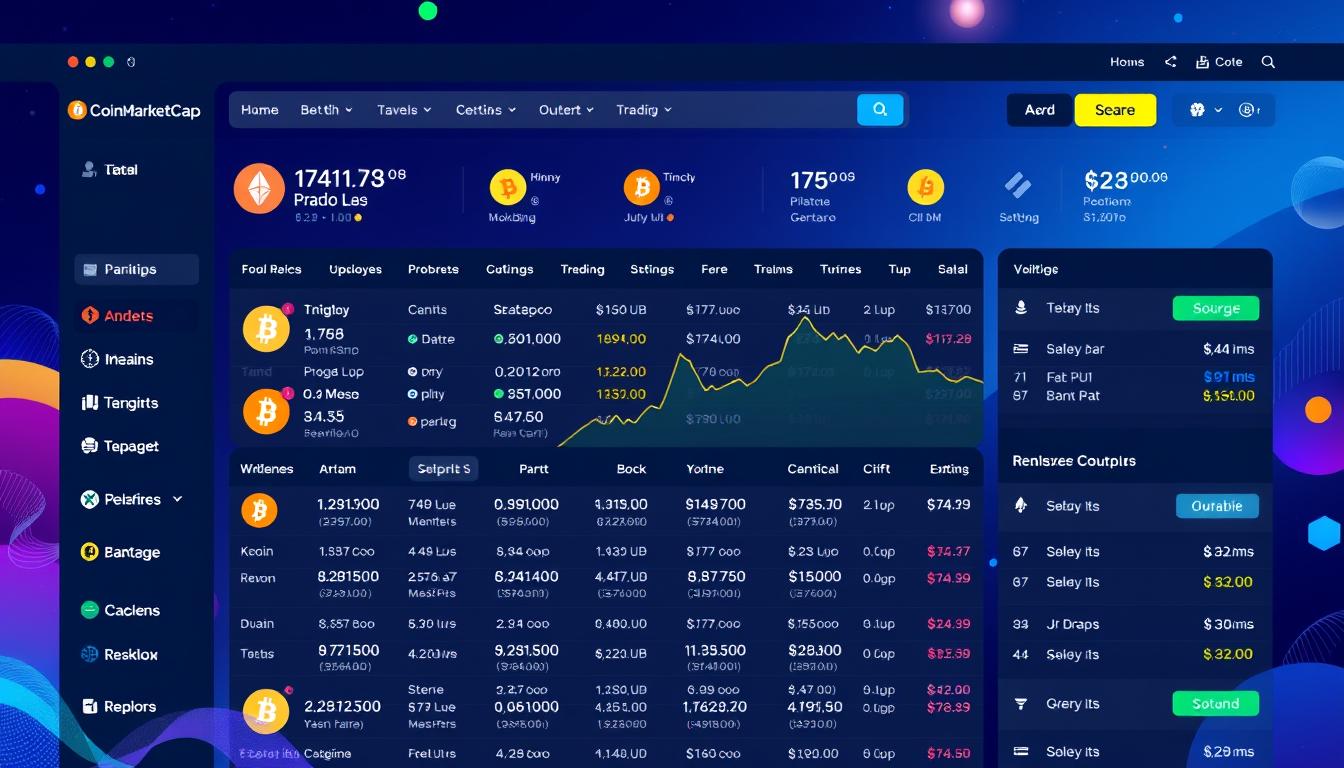
Task: Expand the Pelafires sidebar chevron
Action: [x=178, y=499]
